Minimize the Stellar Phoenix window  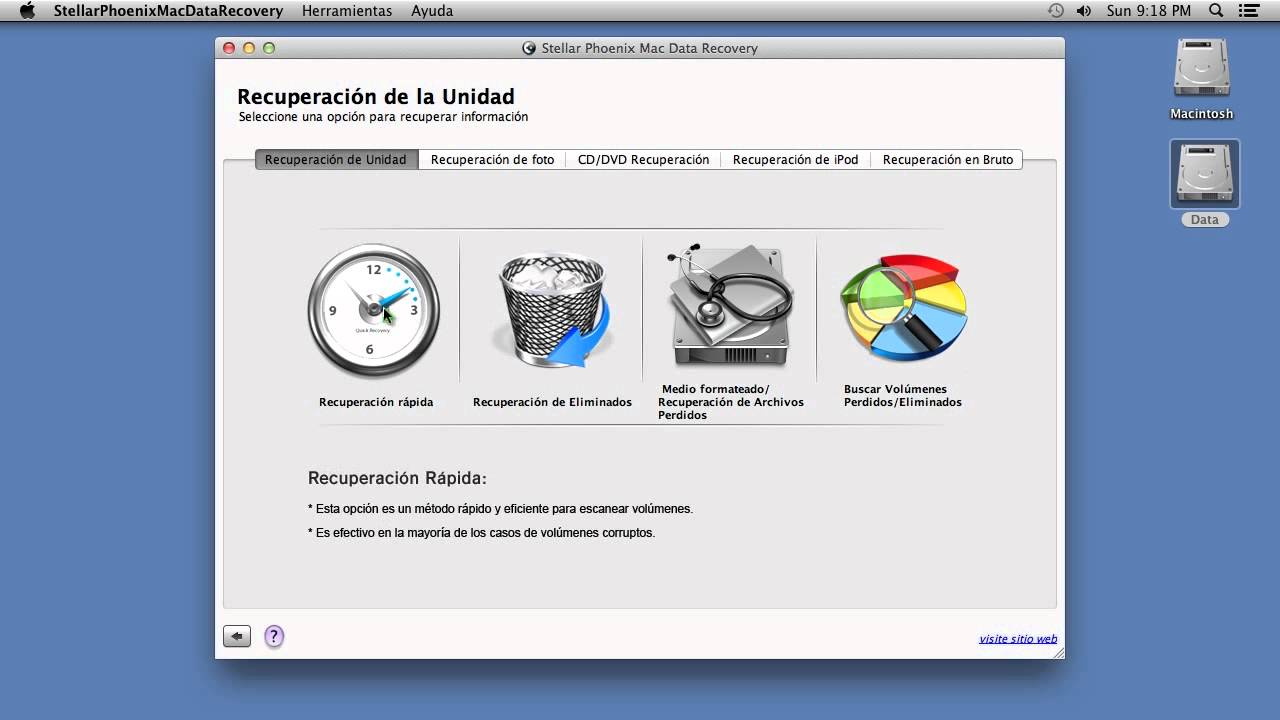(x=249, y=48)
